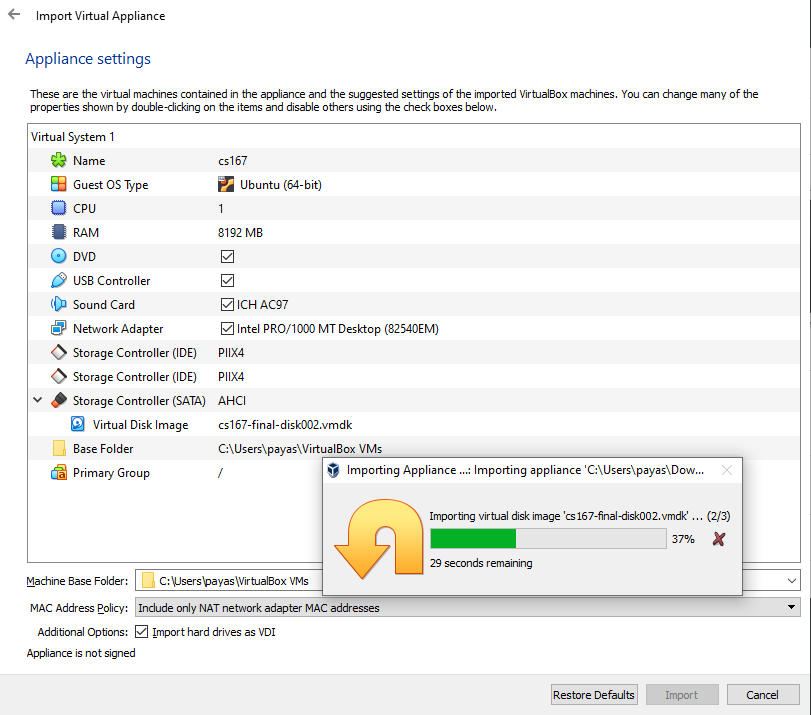The width and height of the screenshot is (811, 715).
Task: Click the Virtual Disk Image icon
Action: pos(78,424)
